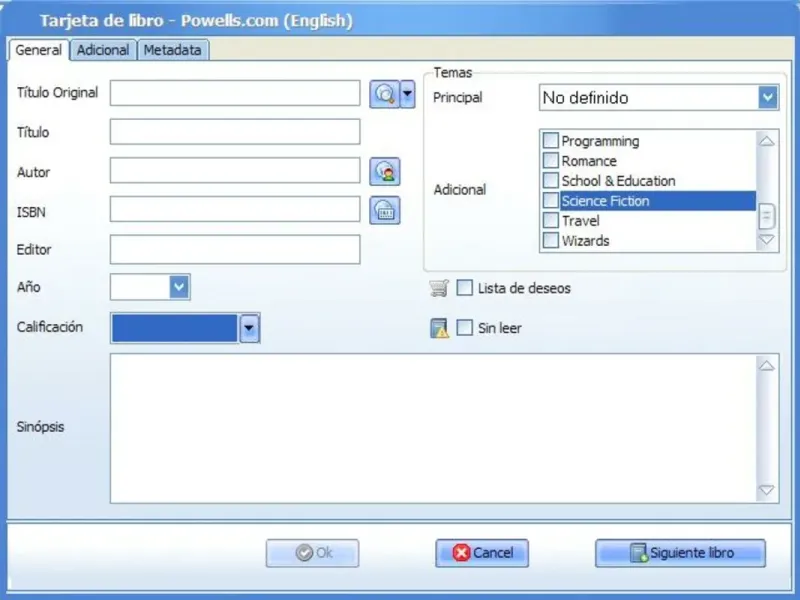
Task: Select the Science Fiction list row text
Action: click(605, 201)
